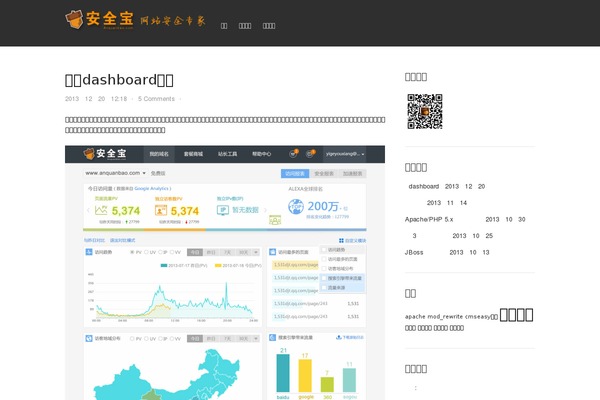Click the right arrow of the stats carousel
The width and height of the screenshot is (600, 400).
[265, 210]
